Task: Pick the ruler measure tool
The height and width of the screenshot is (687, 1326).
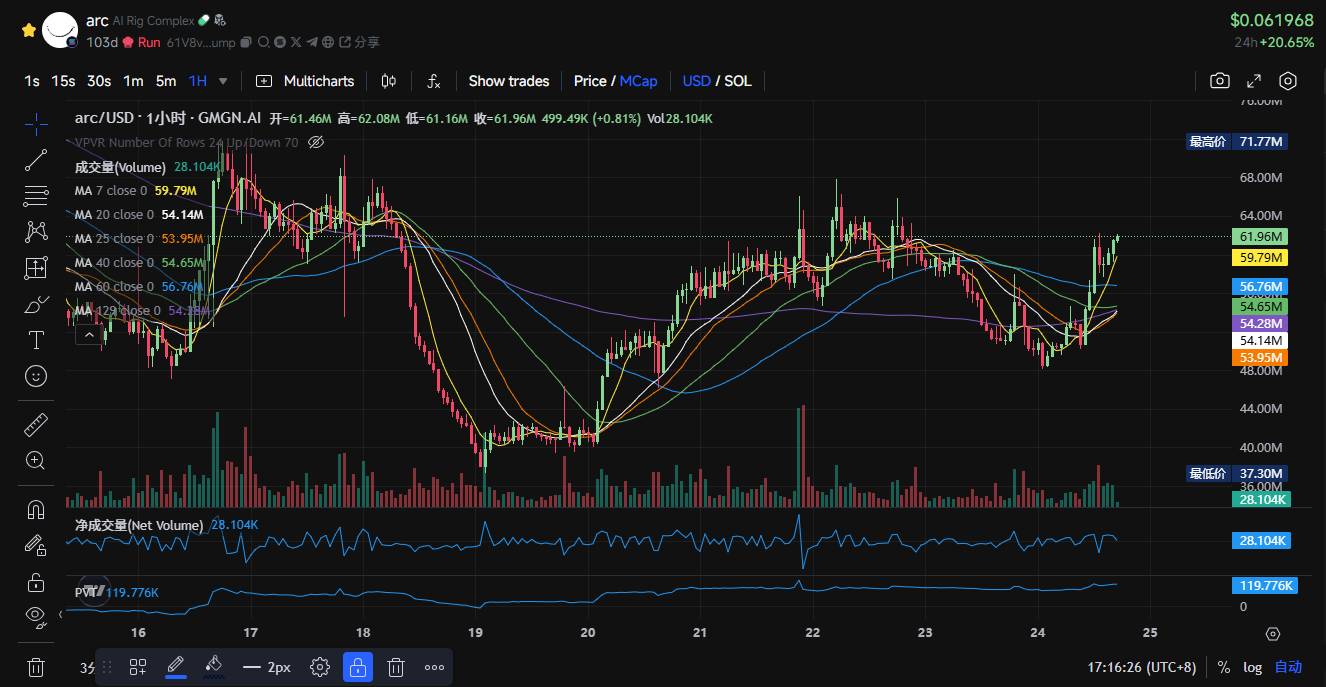Action: pos(36,424)
